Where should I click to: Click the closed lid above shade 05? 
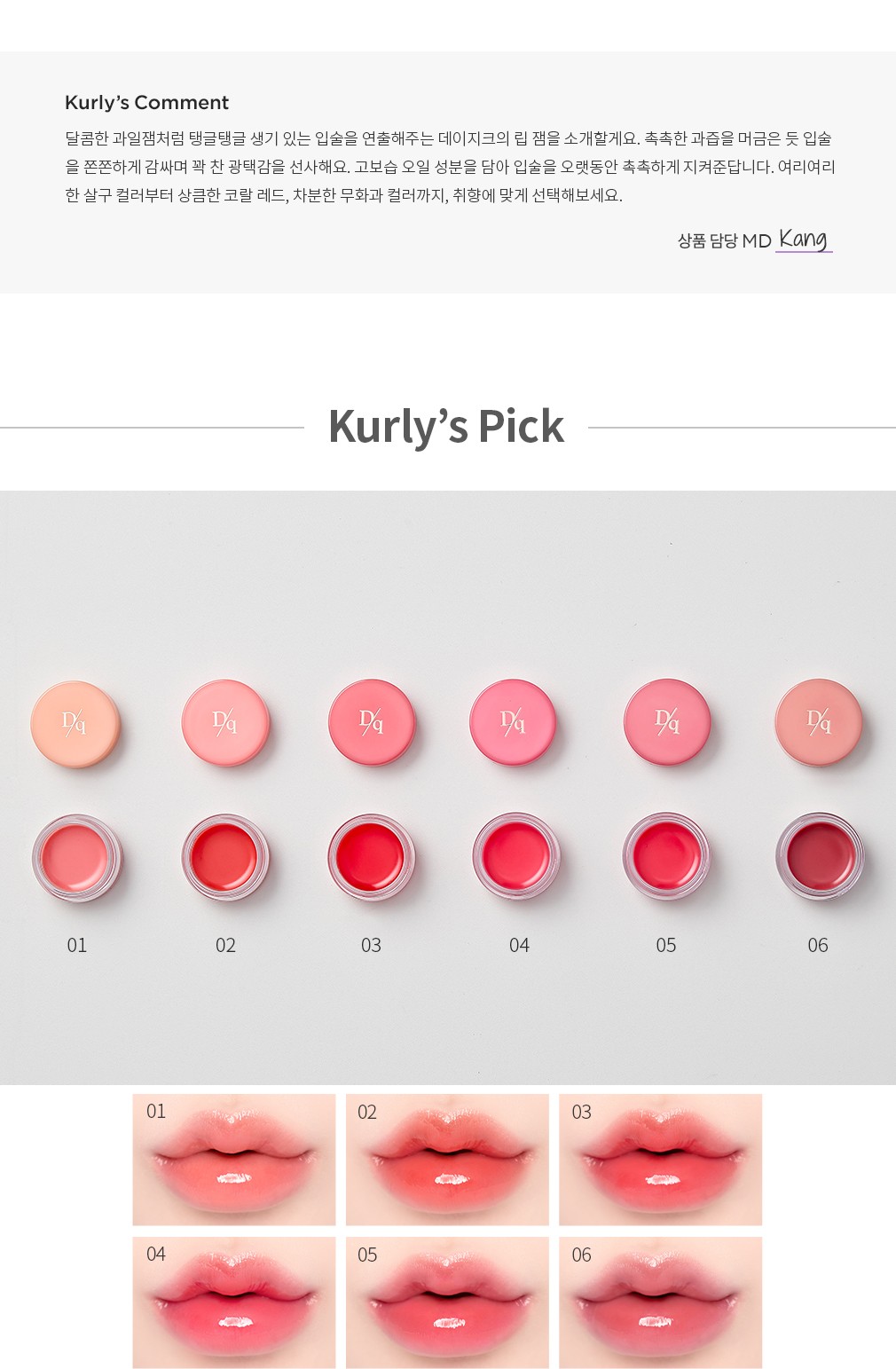(667, 721)
